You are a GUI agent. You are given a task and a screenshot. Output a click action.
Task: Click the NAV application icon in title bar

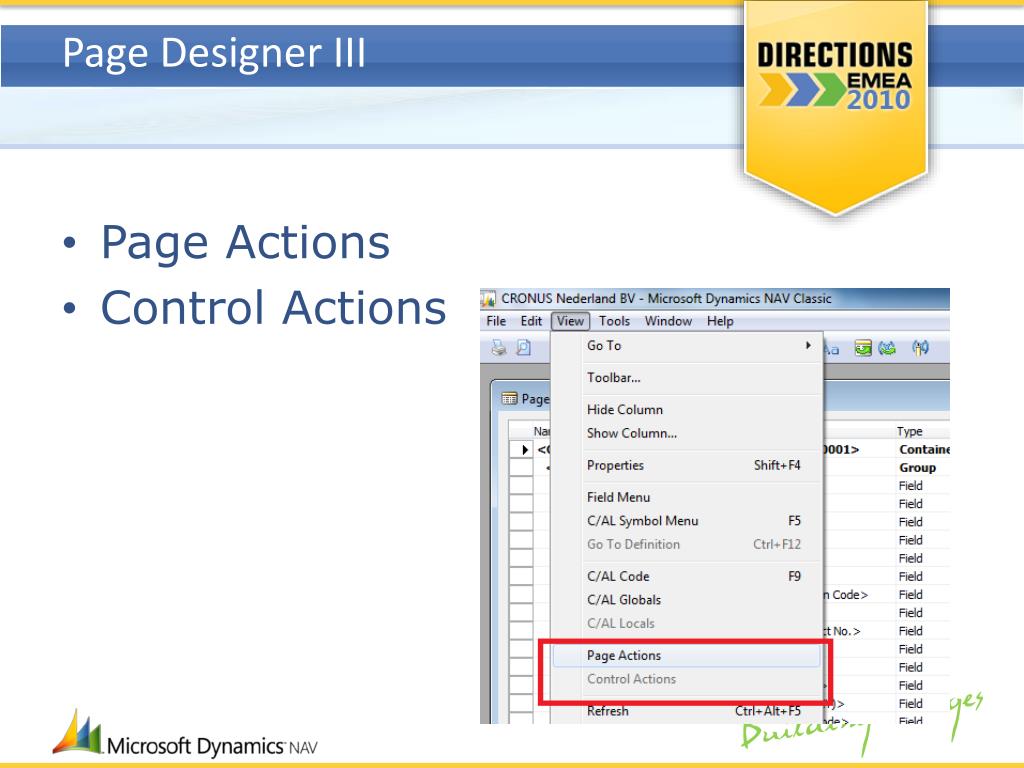488,298
